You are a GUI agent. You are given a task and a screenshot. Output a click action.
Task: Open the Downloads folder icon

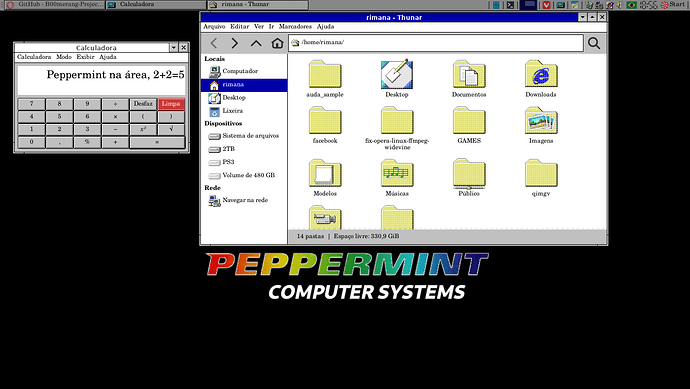541,74
